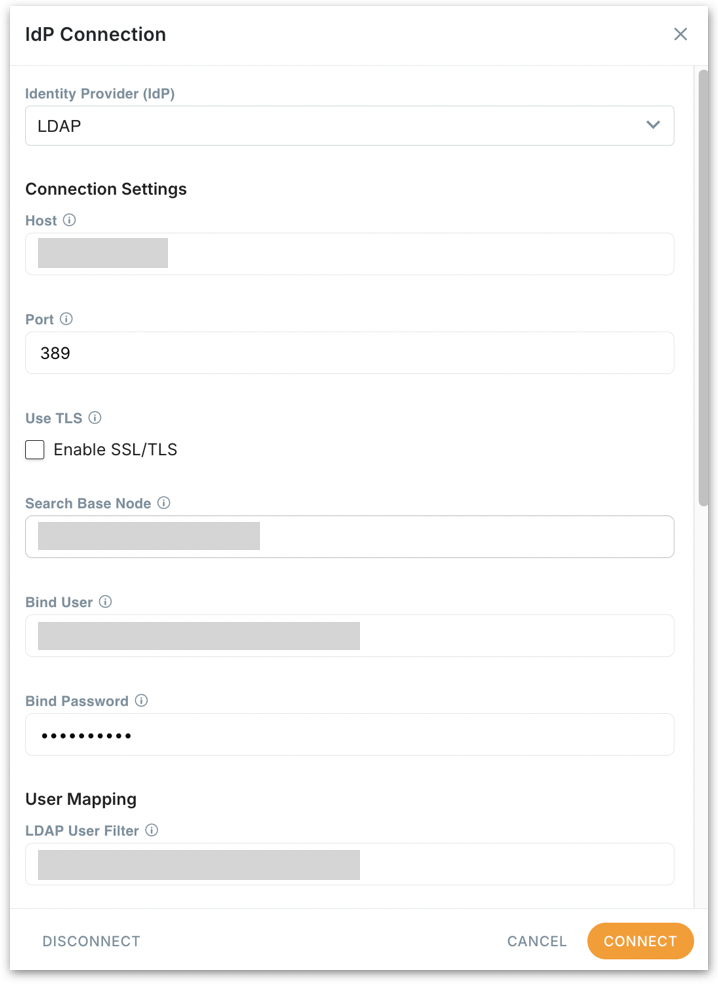Close the IdP Connection dialog

[x=681, y=34]
